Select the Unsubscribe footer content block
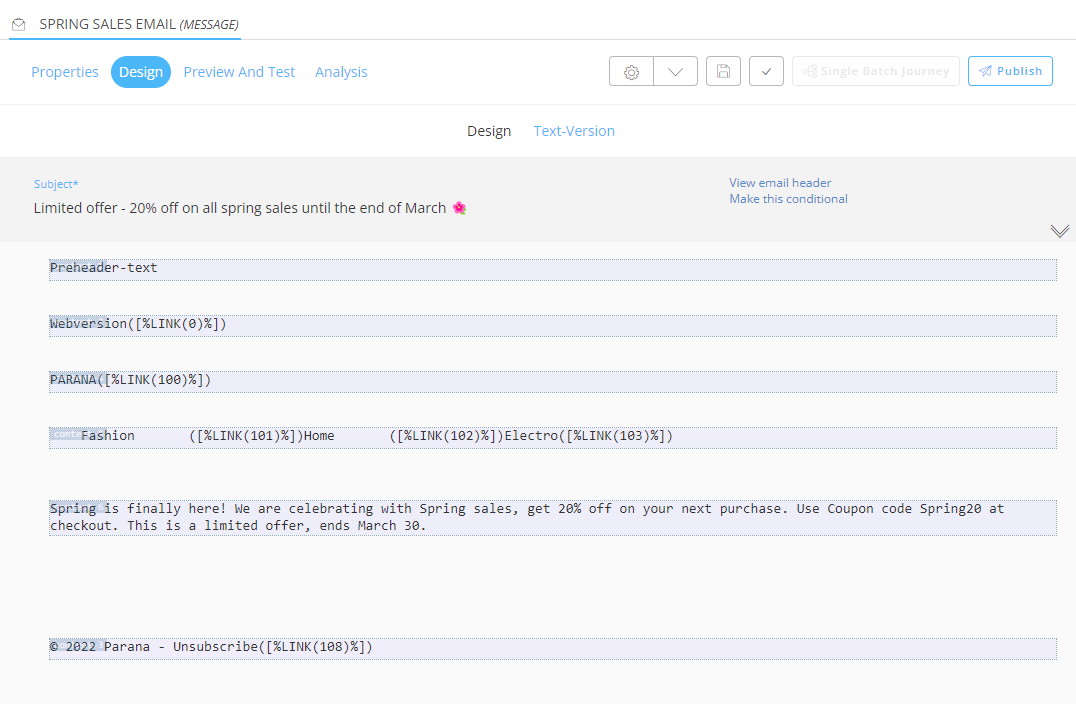 (x=552, y=648)
